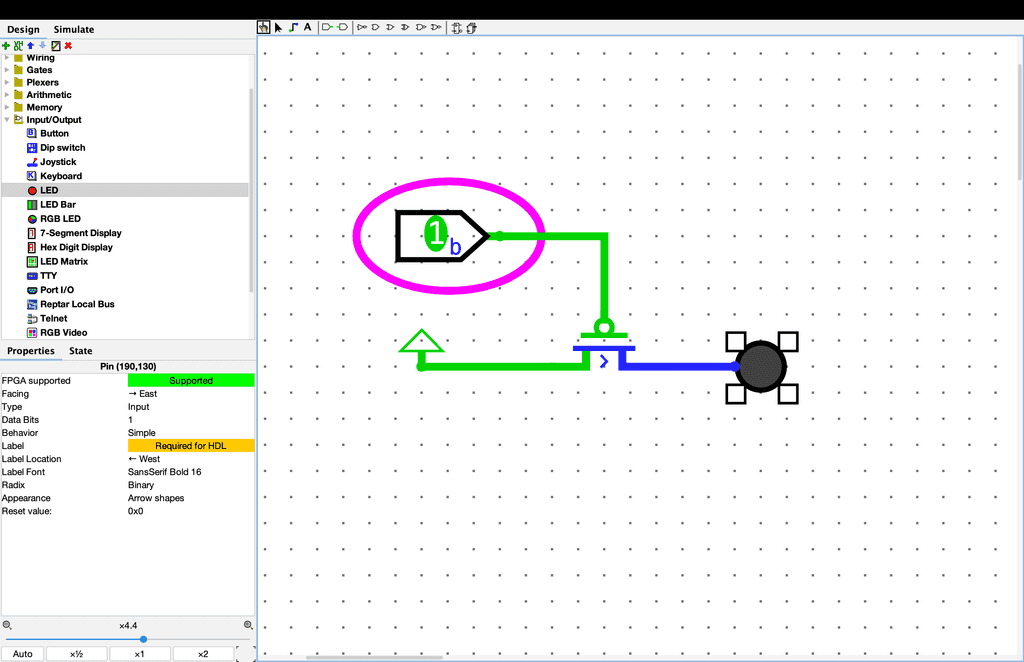The image size is (1024, 662).
Task: Select the LED output on canvas
Action: pyautogui.click(x=762, y=367)
